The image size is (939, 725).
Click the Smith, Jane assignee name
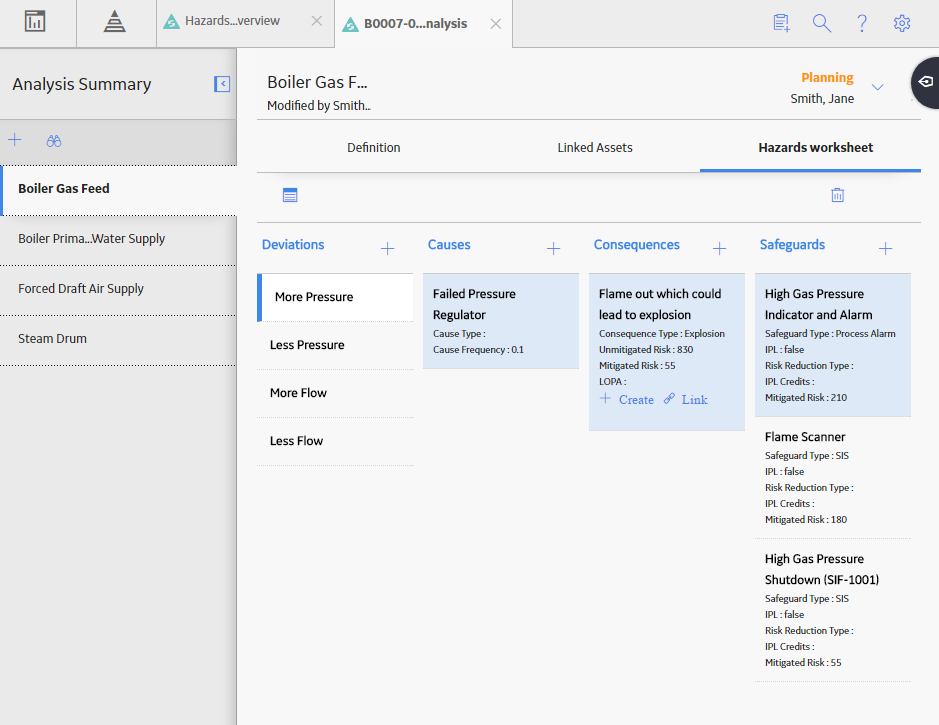click(x=822, y=99)
